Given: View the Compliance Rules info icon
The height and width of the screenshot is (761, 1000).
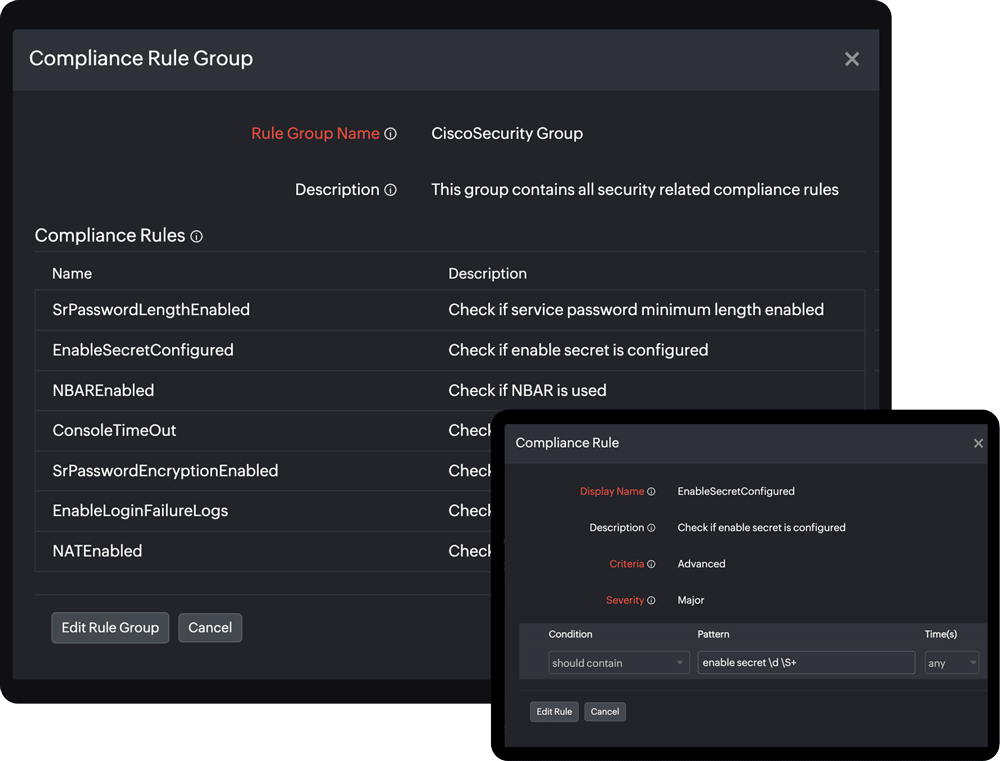Looking at the screenshot, I should (196, 236).
